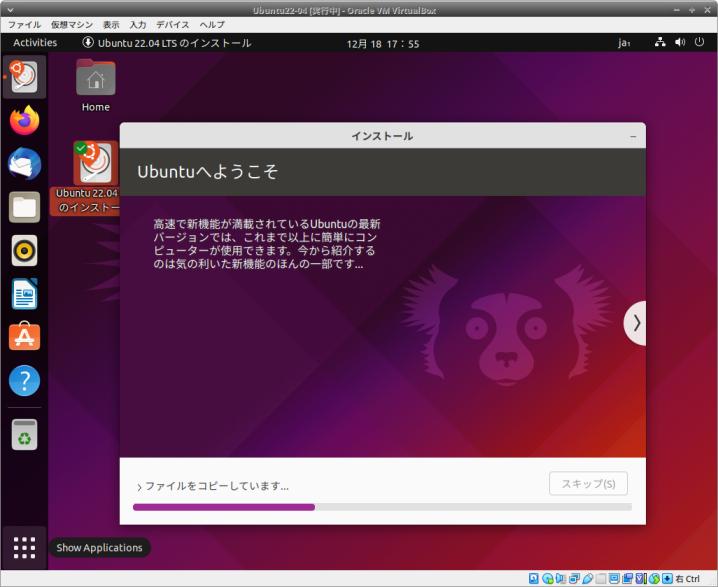This screenshot has width=718, height=587.
Task: Open the Ubuntu installer icon in dock
Action: (24, 76)
